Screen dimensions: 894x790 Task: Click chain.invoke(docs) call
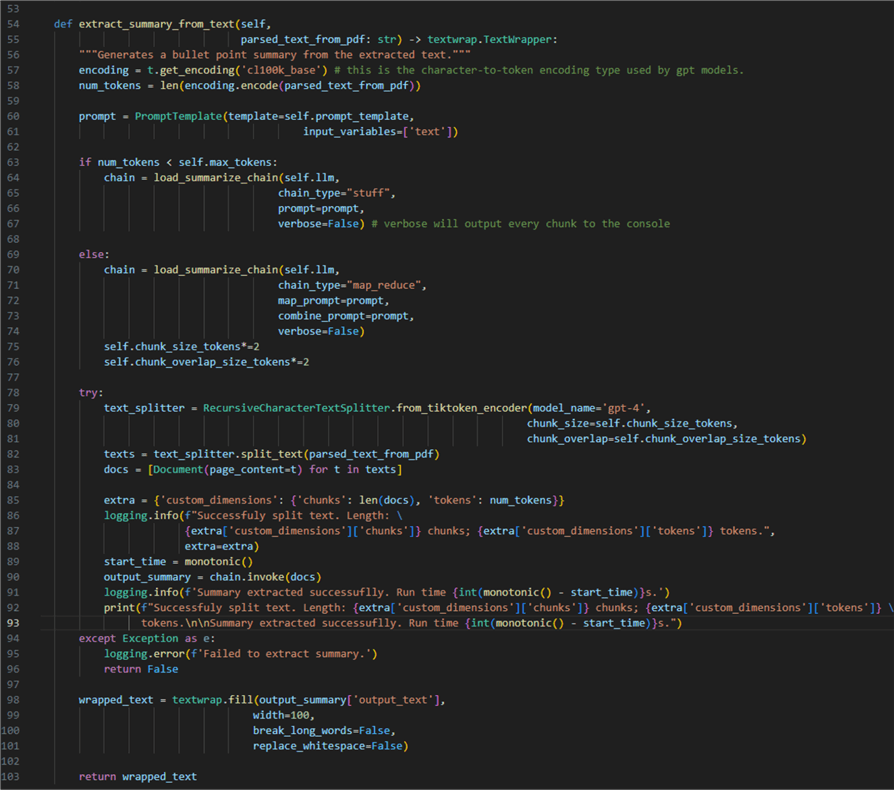click(266, 577)
